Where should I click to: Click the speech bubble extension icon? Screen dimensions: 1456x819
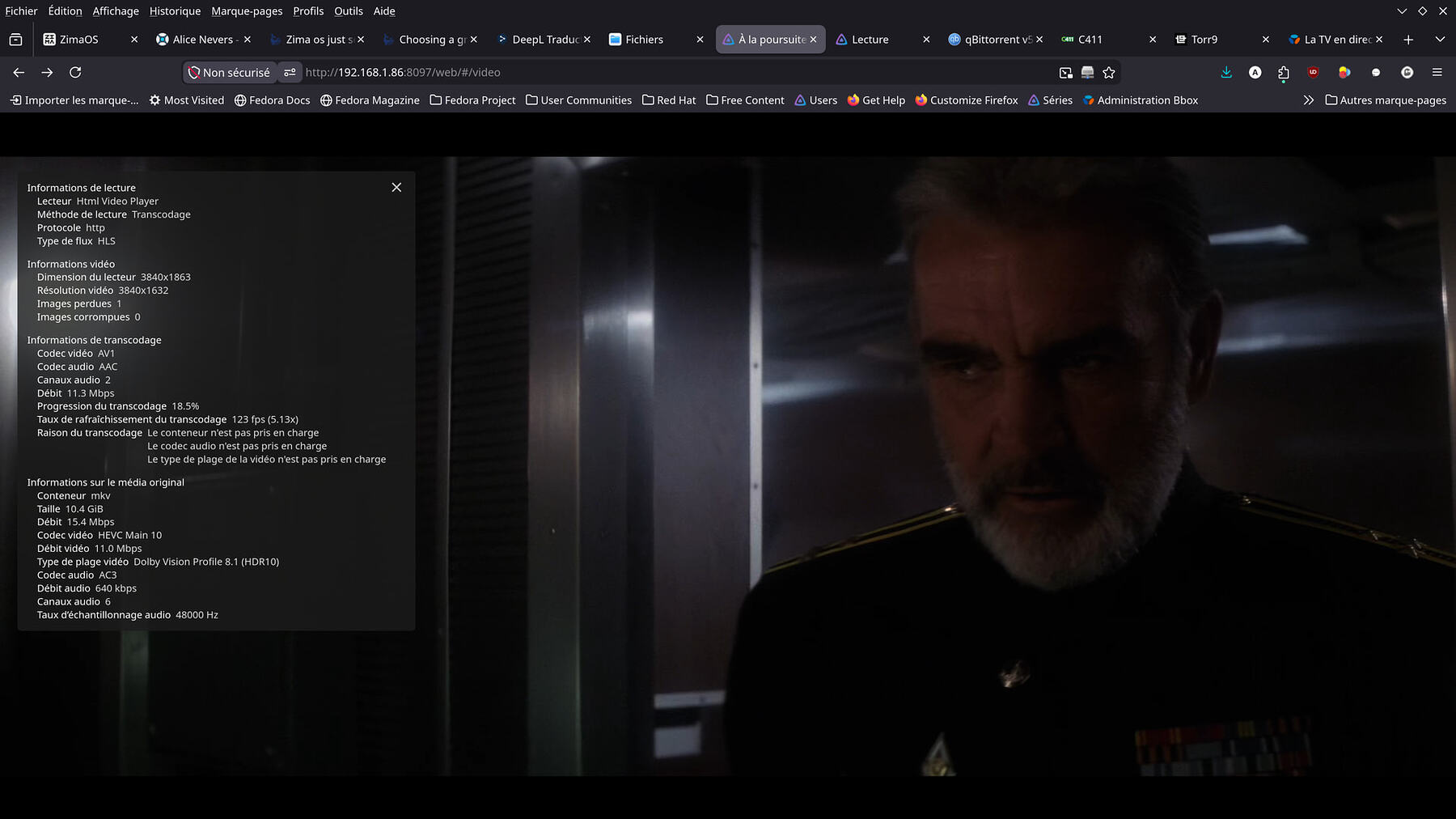[1376, 73]
